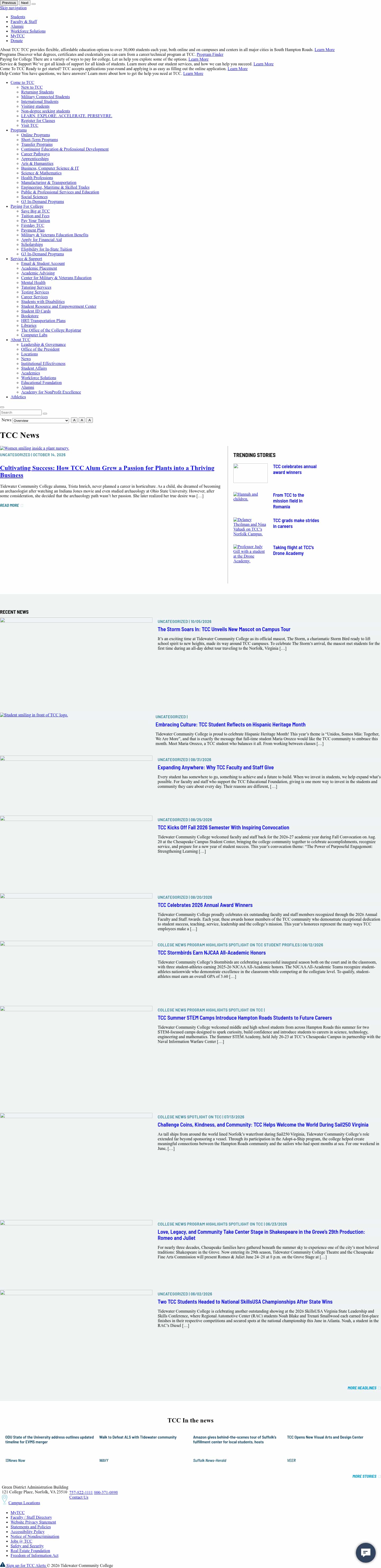Open the Programs menu
The image size is (381, 1568).
18,130
